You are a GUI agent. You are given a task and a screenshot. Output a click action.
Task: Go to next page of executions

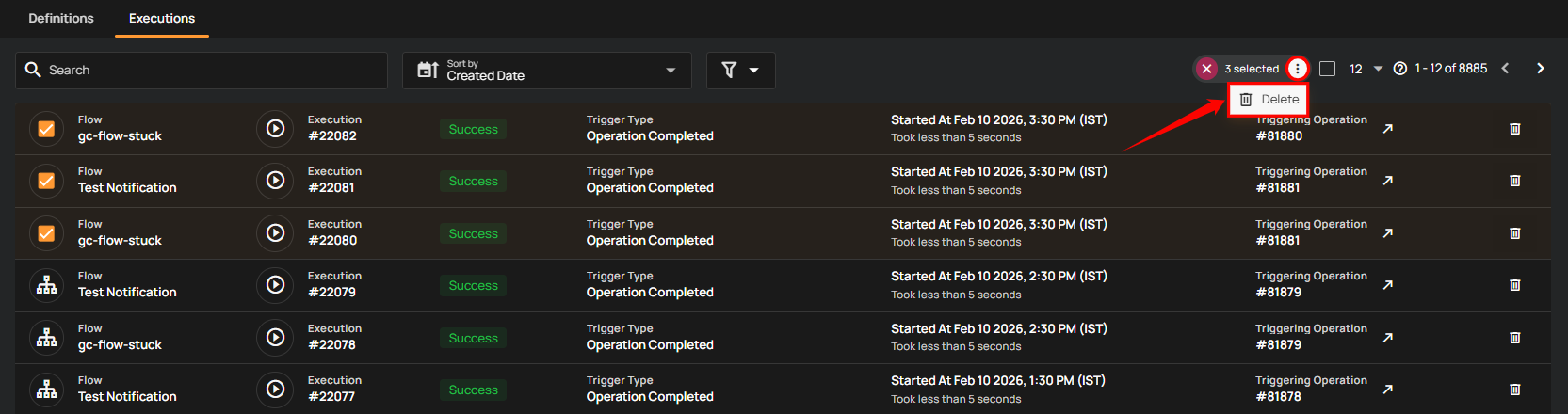(1540, 69)
